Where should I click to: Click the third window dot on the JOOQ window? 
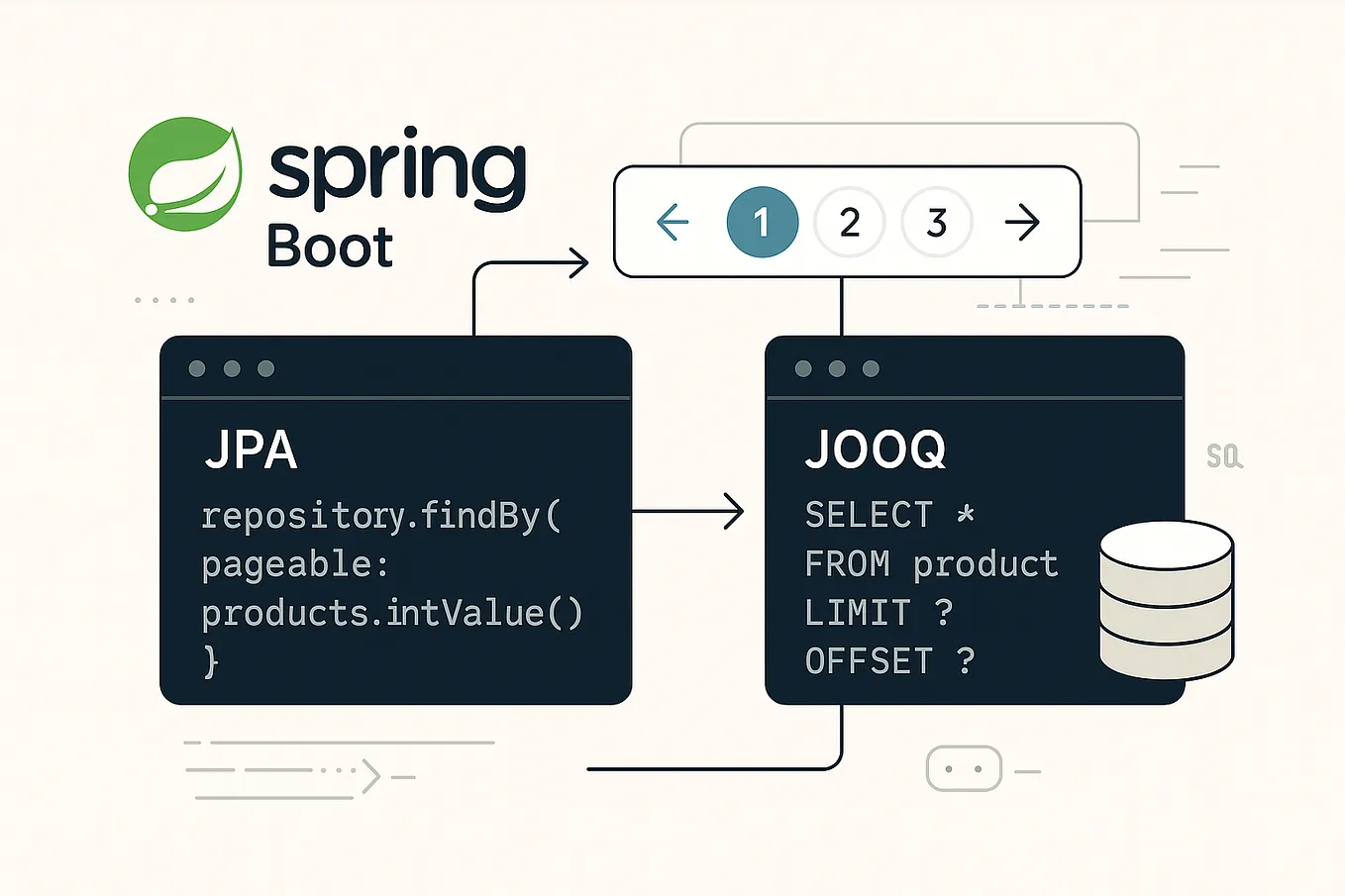coord(871,367)
